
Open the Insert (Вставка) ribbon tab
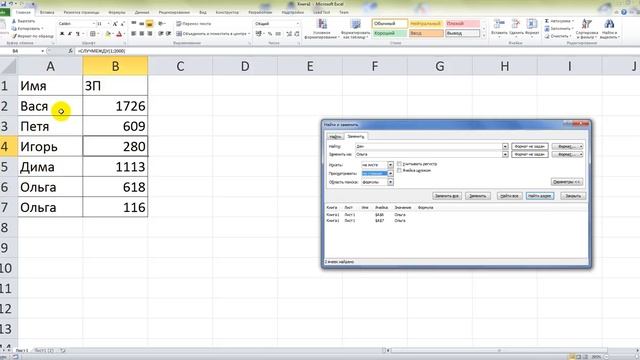[x=47, y=13]
